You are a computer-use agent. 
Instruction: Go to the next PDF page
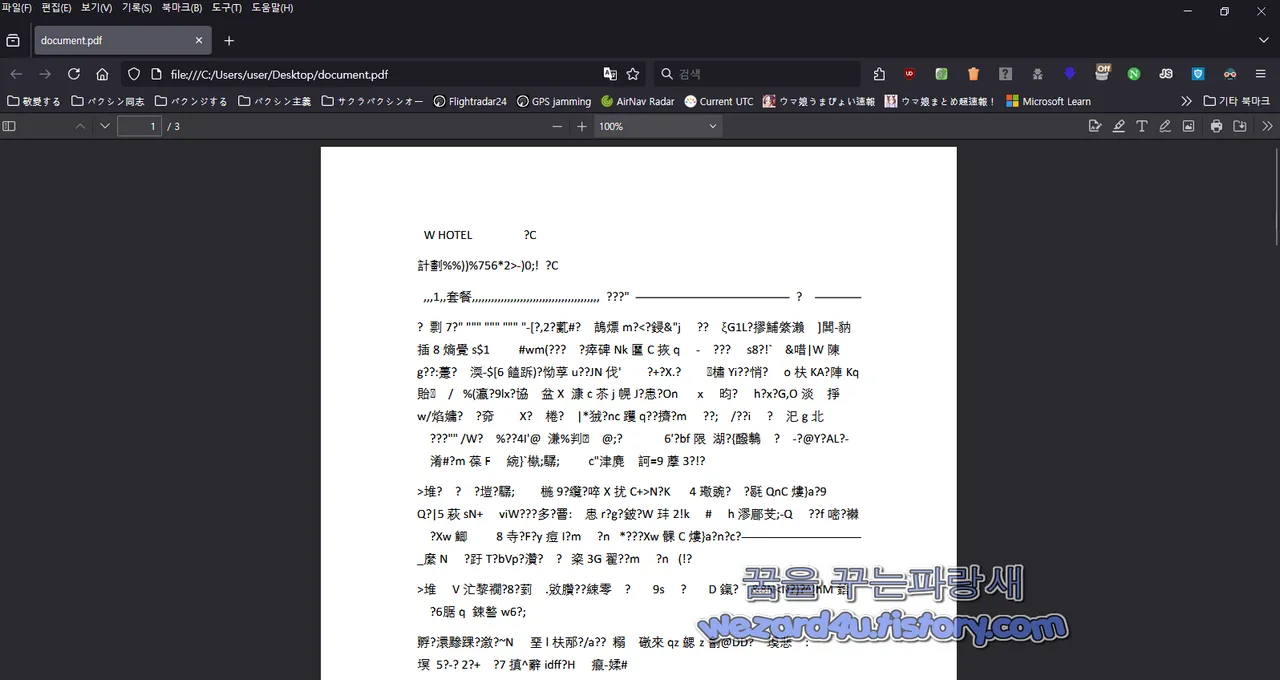(105, 126)
